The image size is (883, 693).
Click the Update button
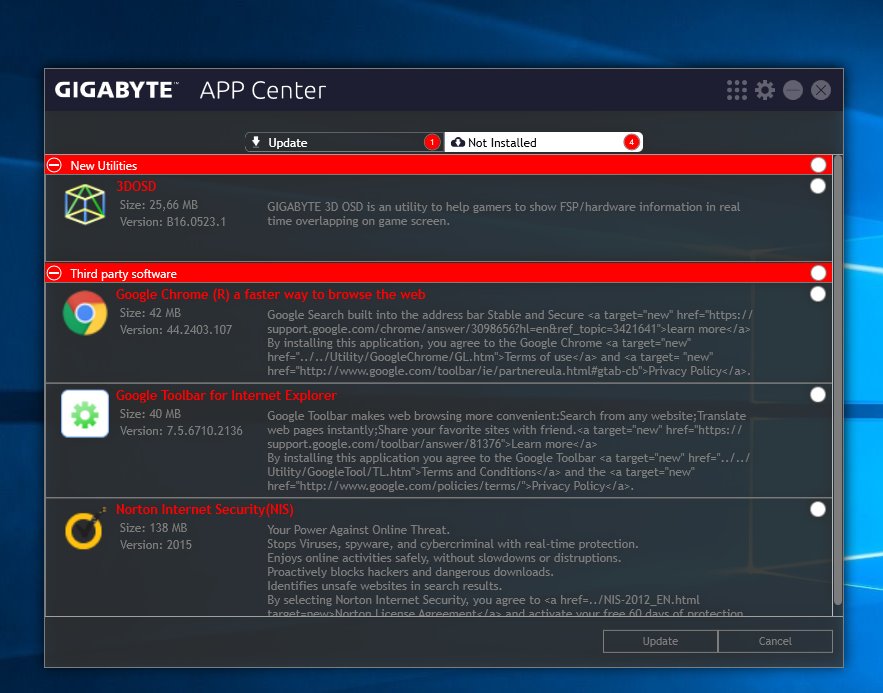pyautogui.click(x=660, y=641)
